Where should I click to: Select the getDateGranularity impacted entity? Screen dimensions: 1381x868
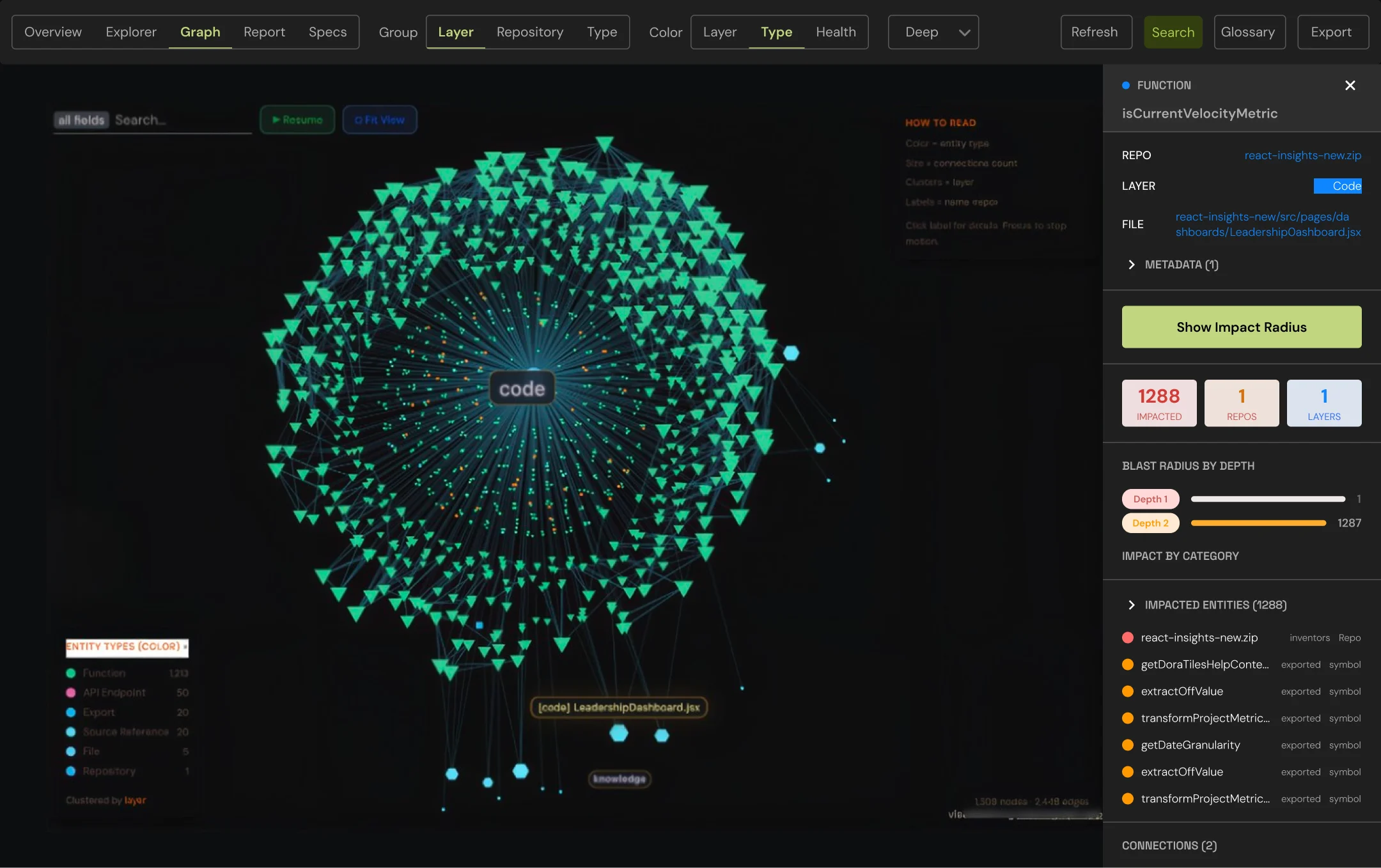click(1241, 745)
